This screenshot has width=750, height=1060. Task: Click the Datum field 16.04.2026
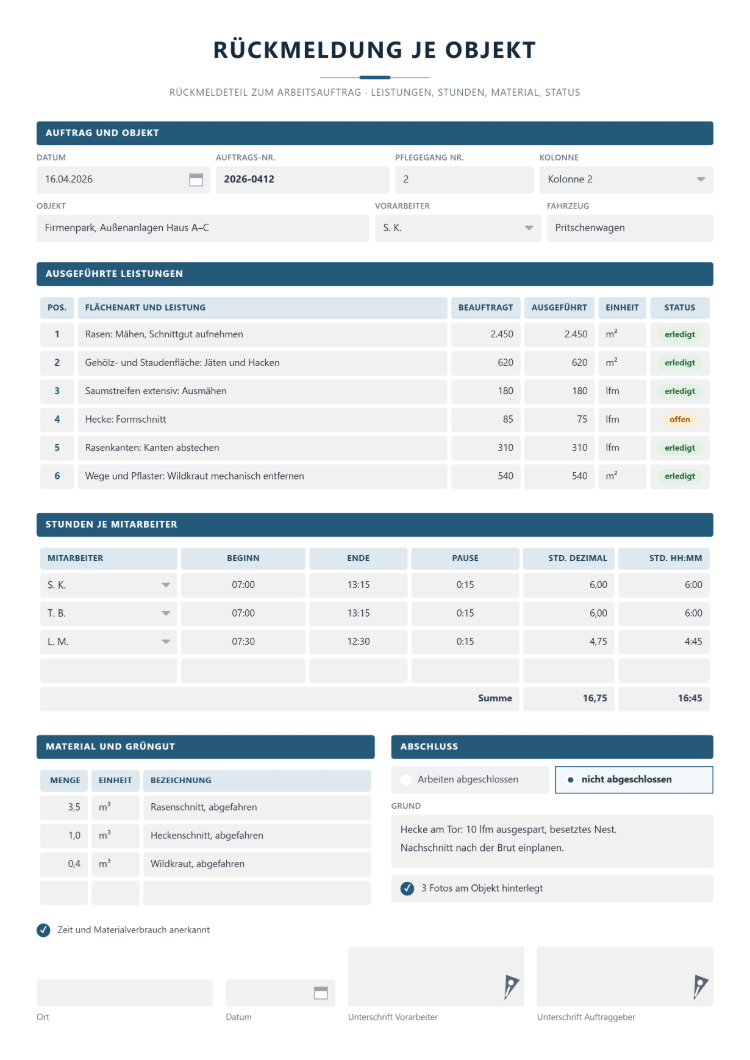(x=123, y=180)
